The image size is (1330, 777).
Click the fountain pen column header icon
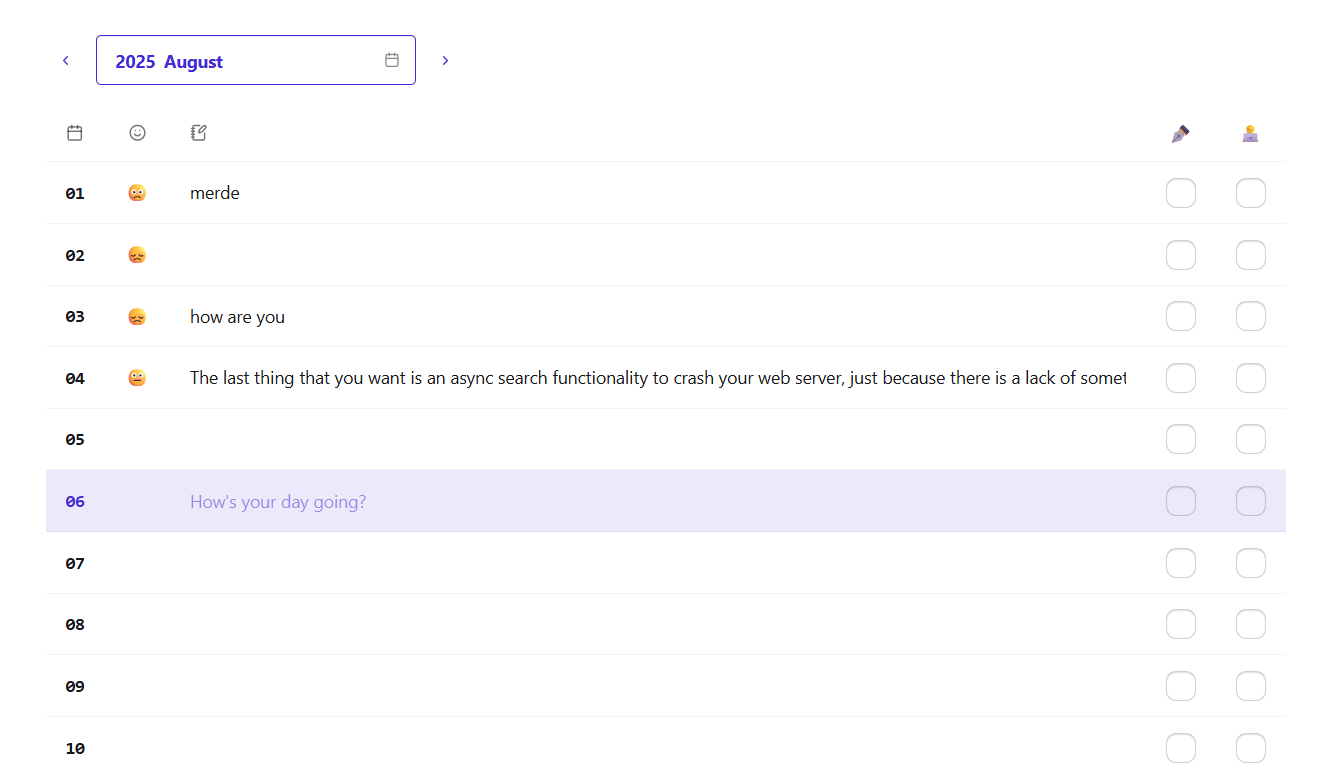coord(1180,133)
